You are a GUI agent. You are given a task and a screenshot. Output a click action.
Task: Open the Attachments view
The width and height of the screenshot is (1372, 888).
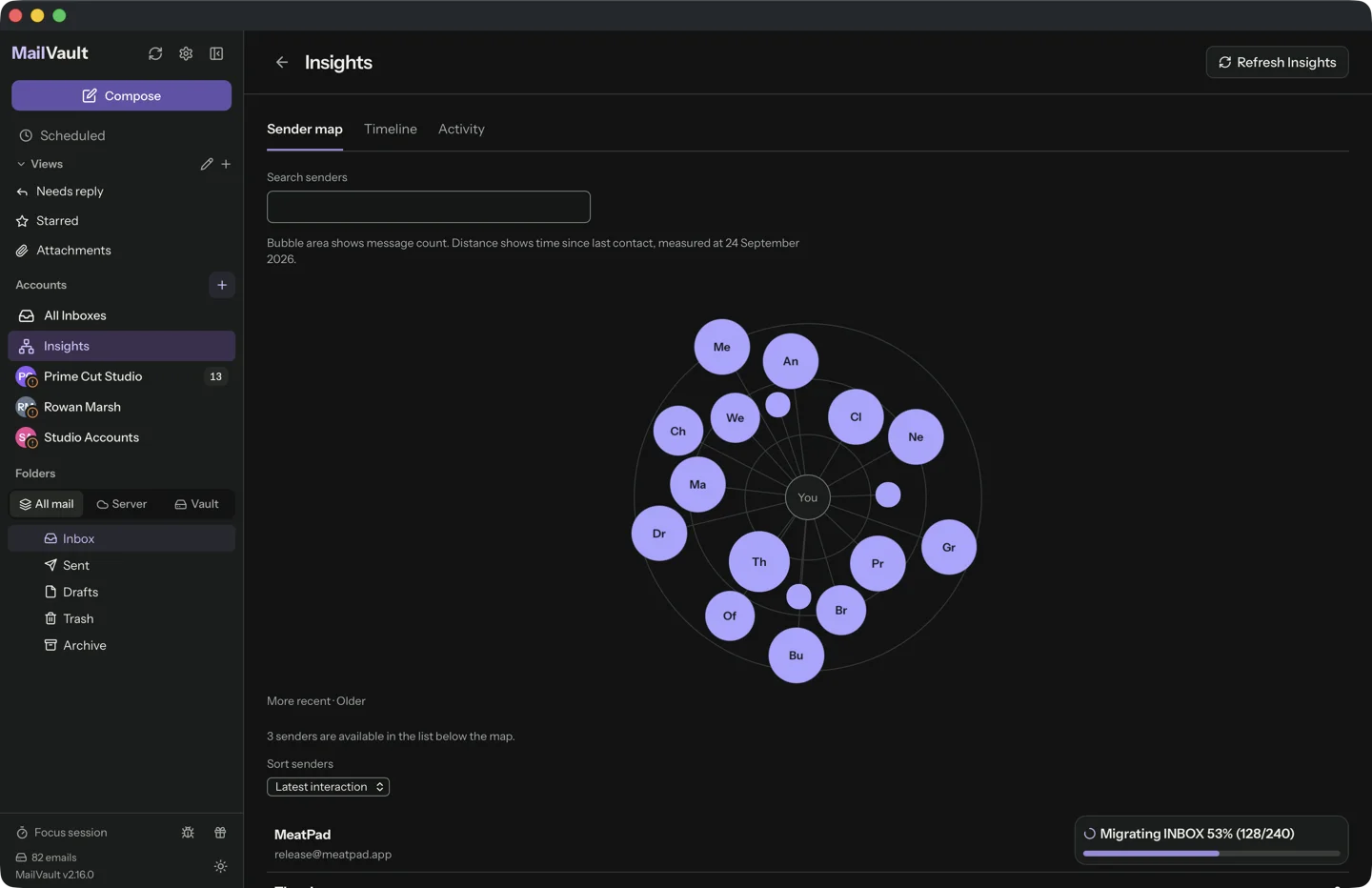tap(121, 251)
